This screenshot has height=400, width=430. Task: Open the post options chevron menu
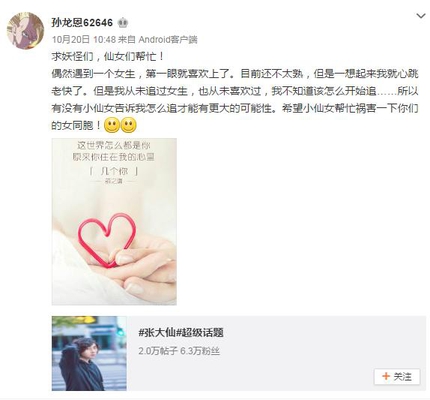coord(421,16)
